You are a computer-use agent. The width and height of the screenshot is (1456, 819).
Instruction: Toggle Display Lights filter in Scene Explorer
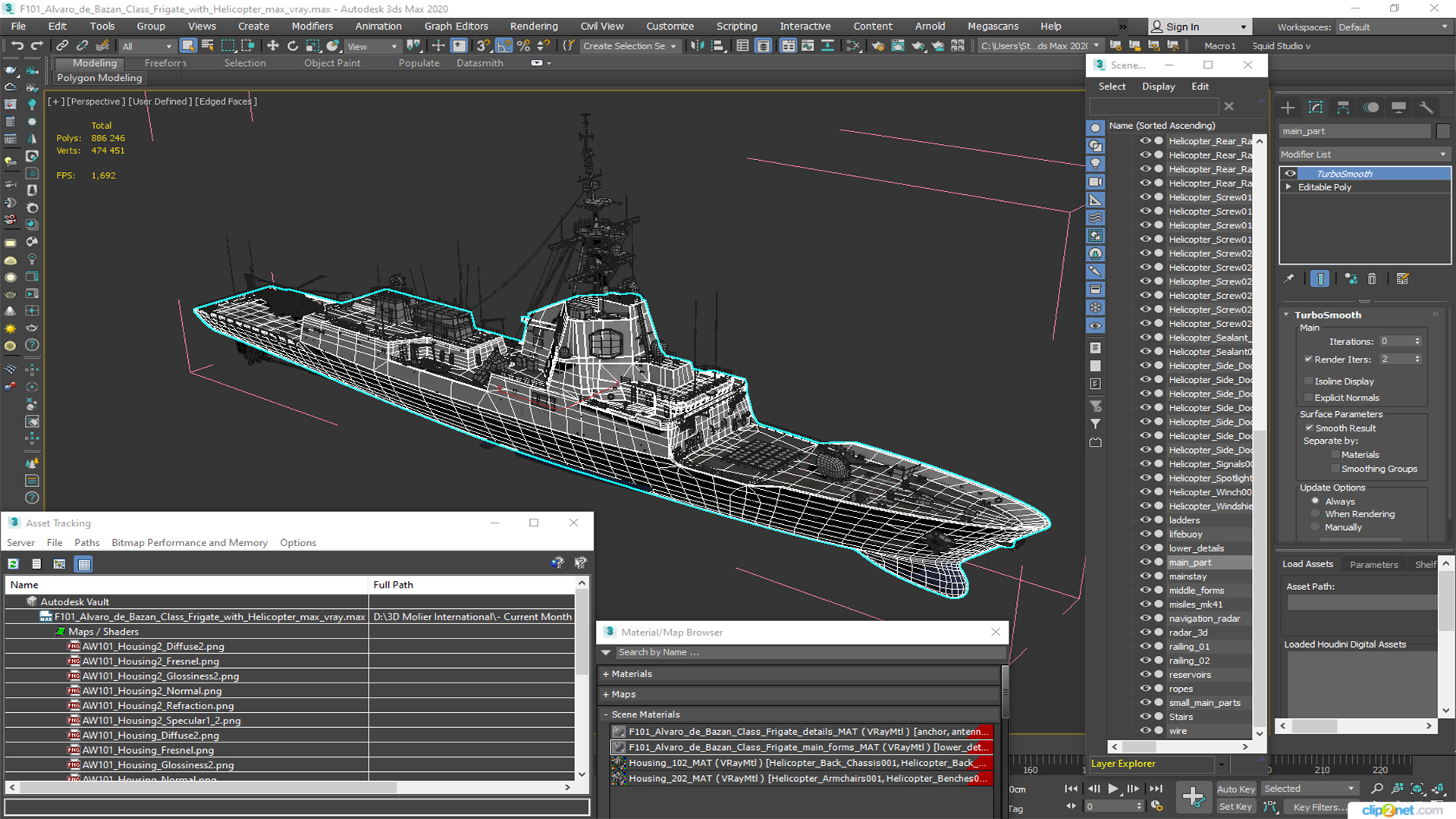click(x=1096, y=164)
